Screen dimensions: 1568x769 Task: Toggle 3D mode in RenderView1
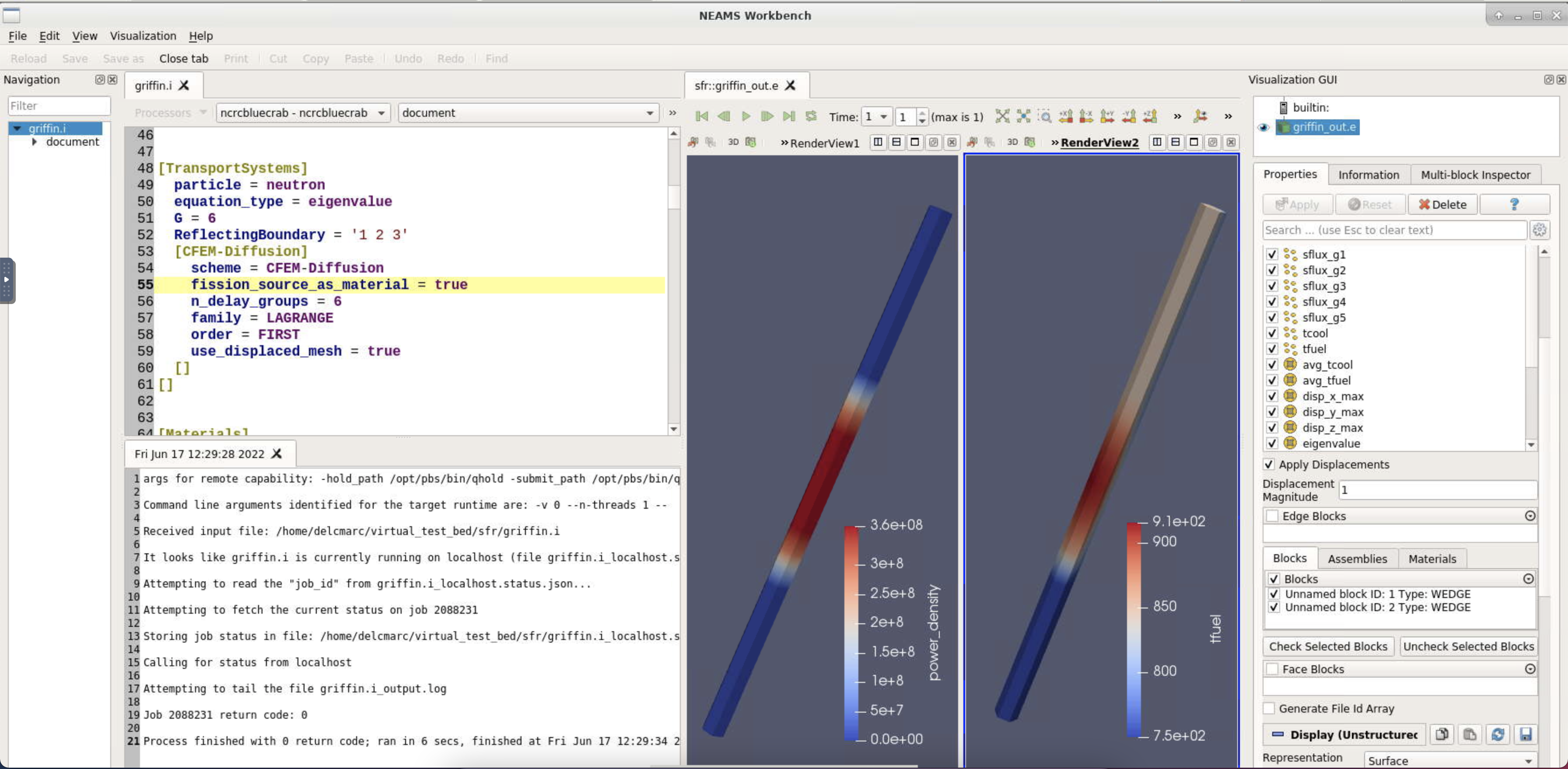pyautogui.click(x=733, y=142)
